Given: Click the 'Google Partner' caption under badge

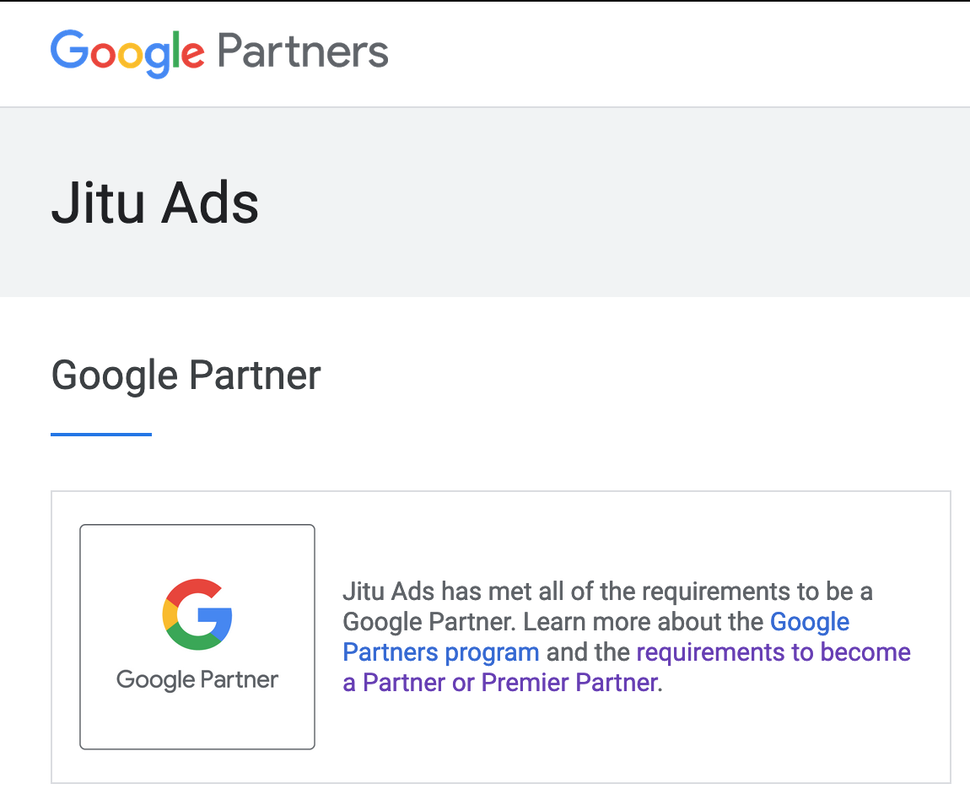Looking at the screenshot, I should (x=197, y=680).
